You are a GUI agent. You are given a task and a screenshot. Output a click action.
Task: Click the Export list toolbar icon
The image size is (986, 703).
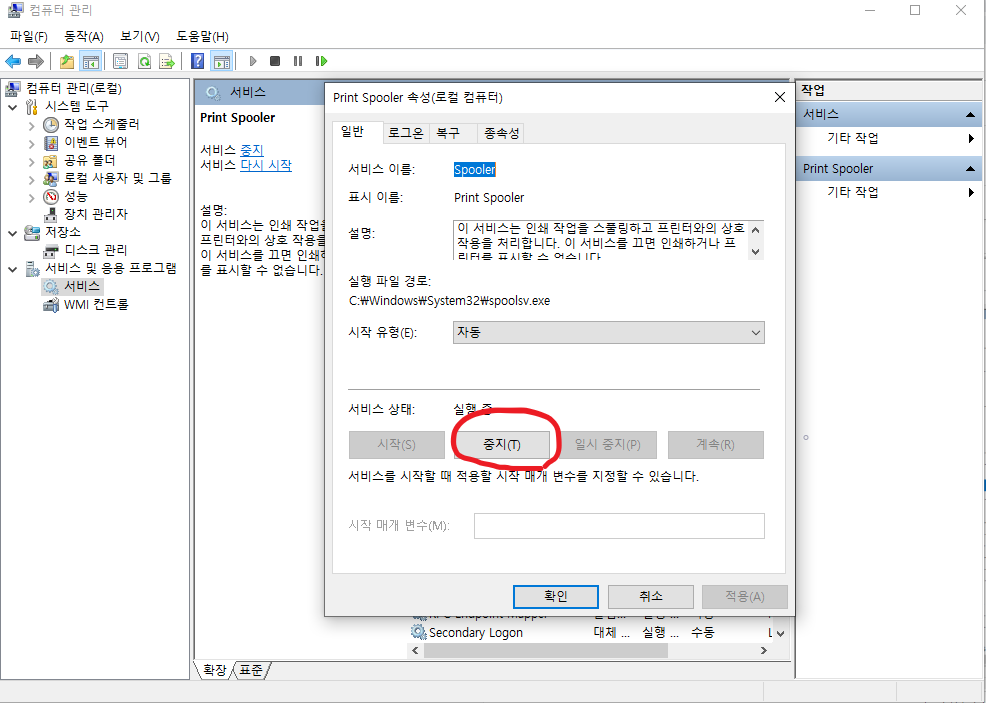coord(167,61)
